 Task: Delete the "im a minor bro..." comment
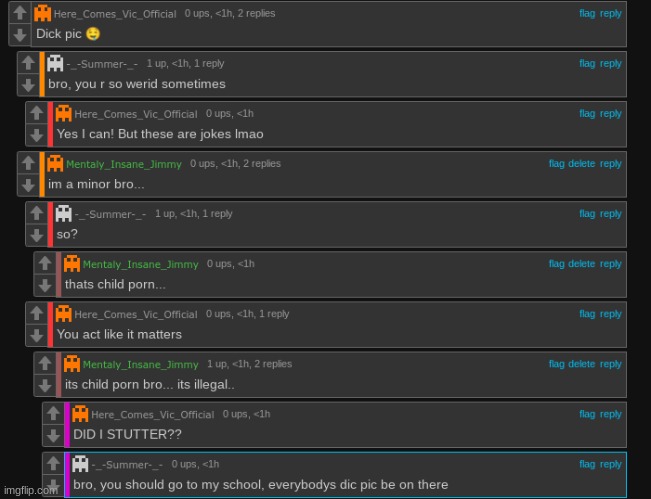pyautogui.click(x=581, y=164)
